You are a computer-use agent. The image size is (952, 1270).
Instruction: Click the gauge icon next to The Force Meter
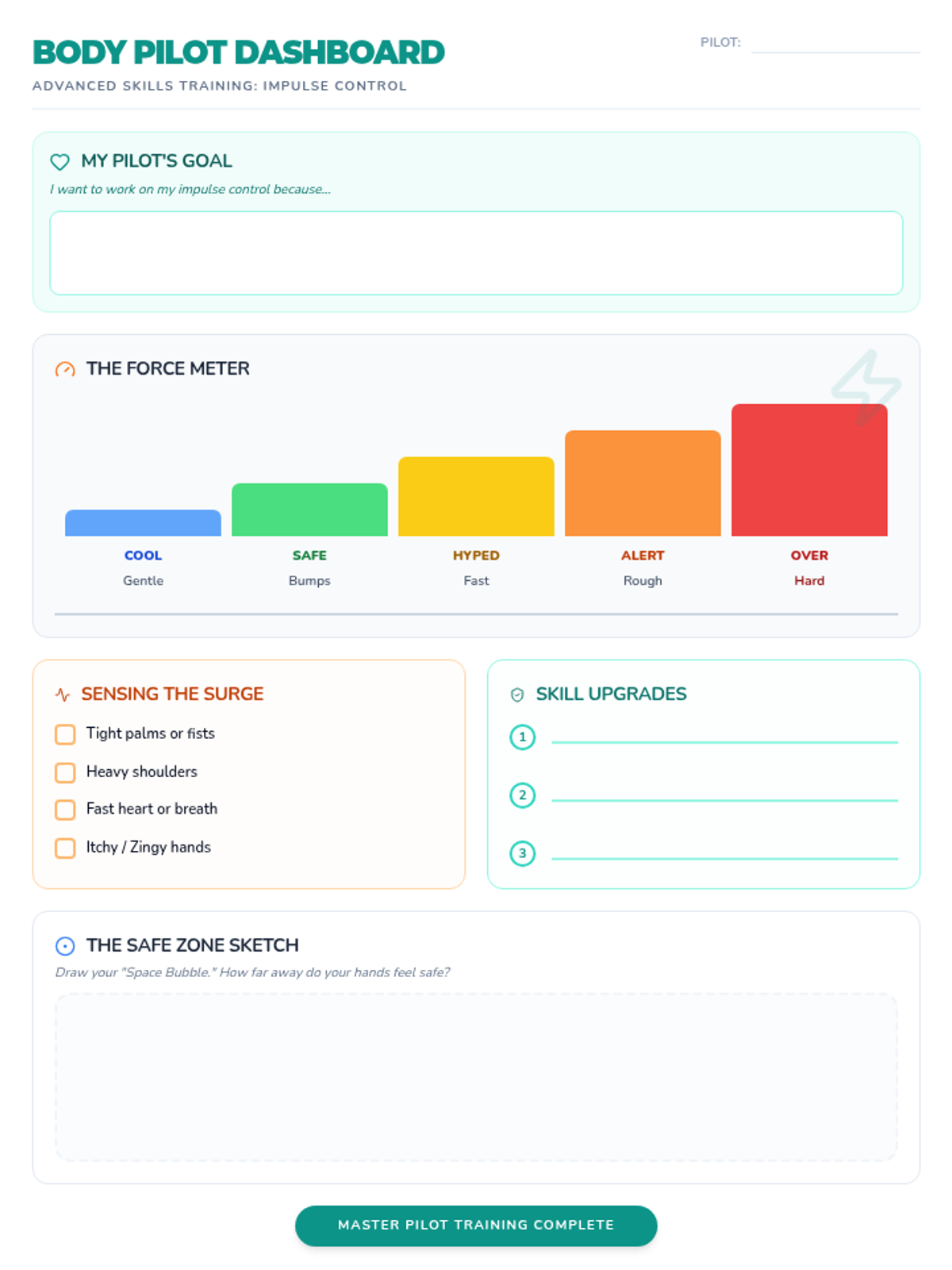(65, 369)
